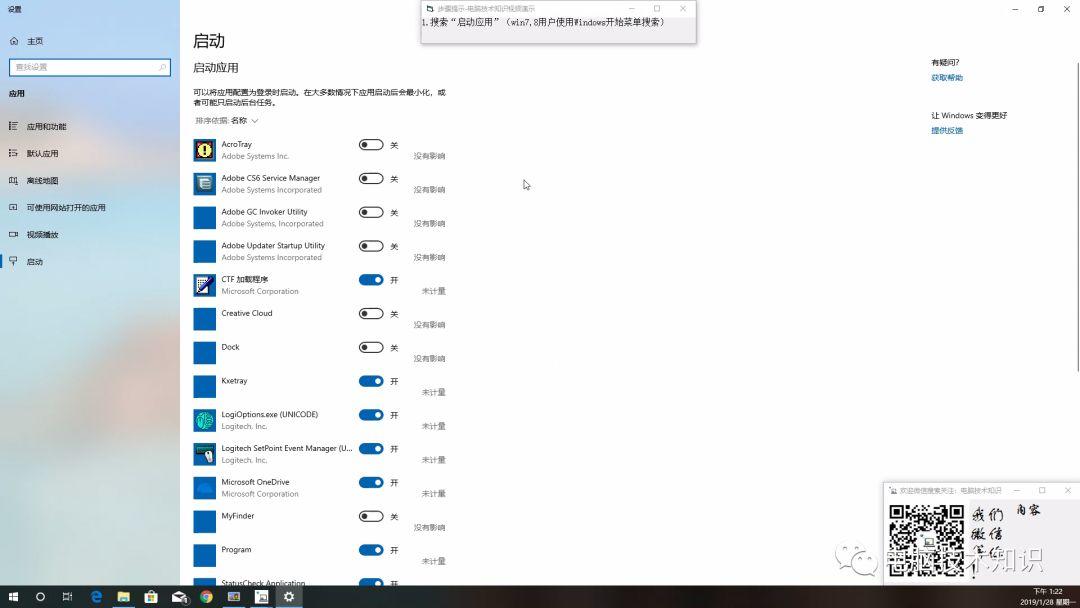Click the 启动应用 heading text

(216, 67)
